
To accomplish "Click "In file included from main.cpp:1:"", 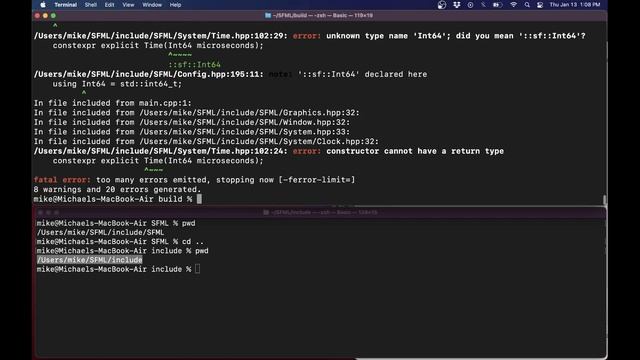I will (x=113, y=103).
